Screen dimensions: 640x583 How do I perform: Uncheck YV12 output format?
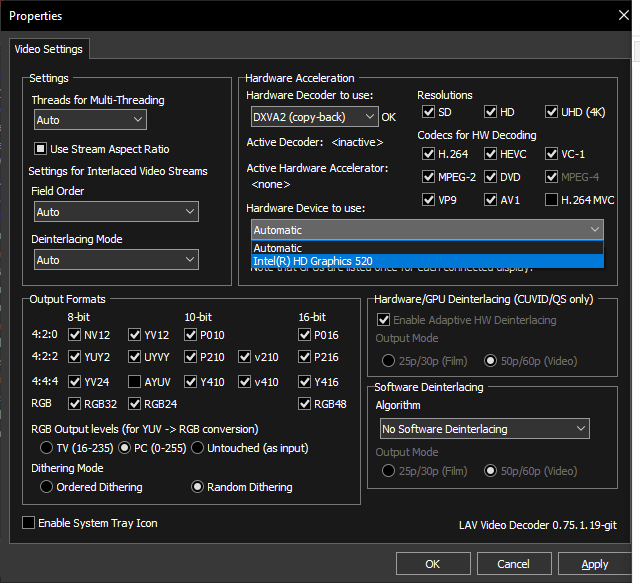(x=134, y=335)
